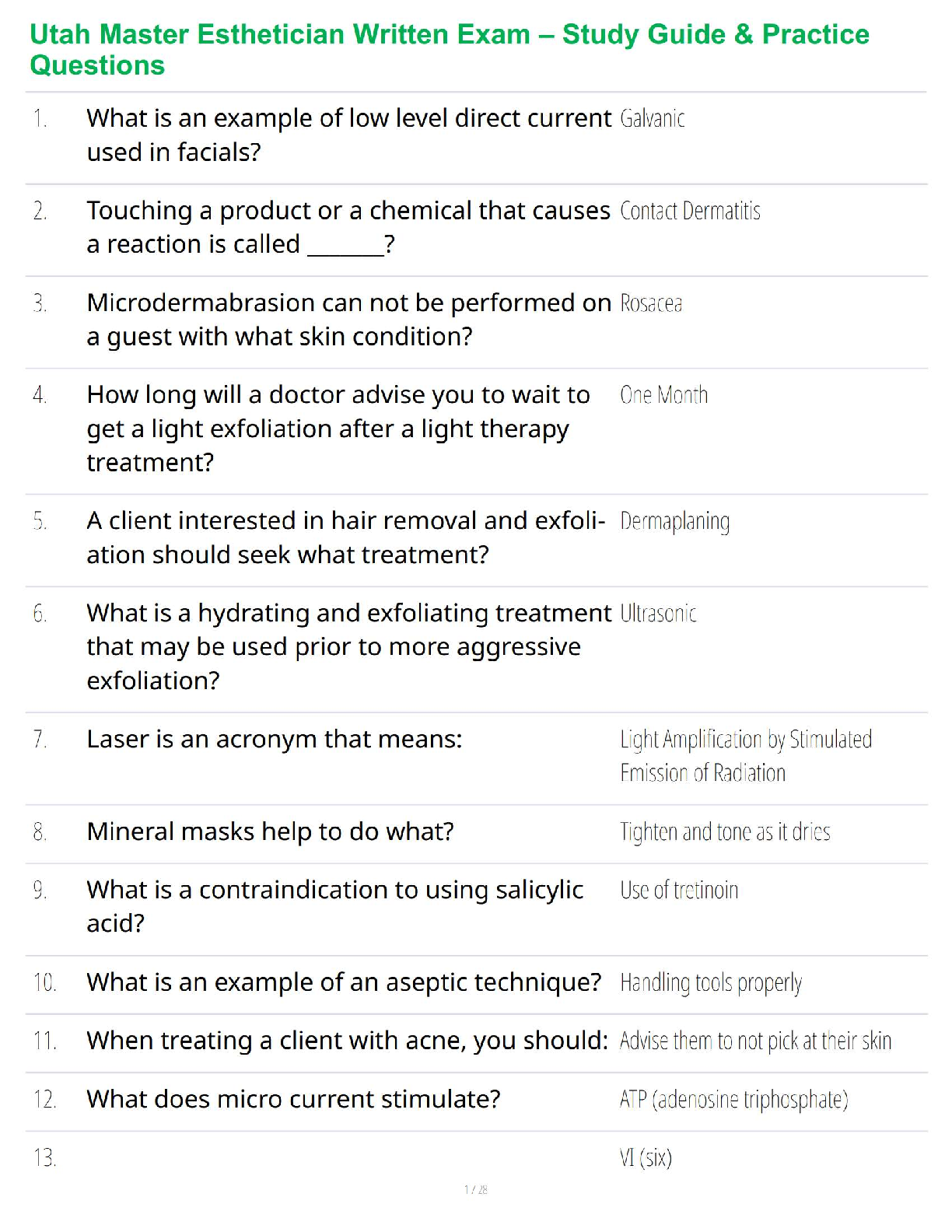Image resolution: width=952 pixels, height=1232 pixels.
Task: Click the question about an aseptic technique
Action: tap(344, 982)
